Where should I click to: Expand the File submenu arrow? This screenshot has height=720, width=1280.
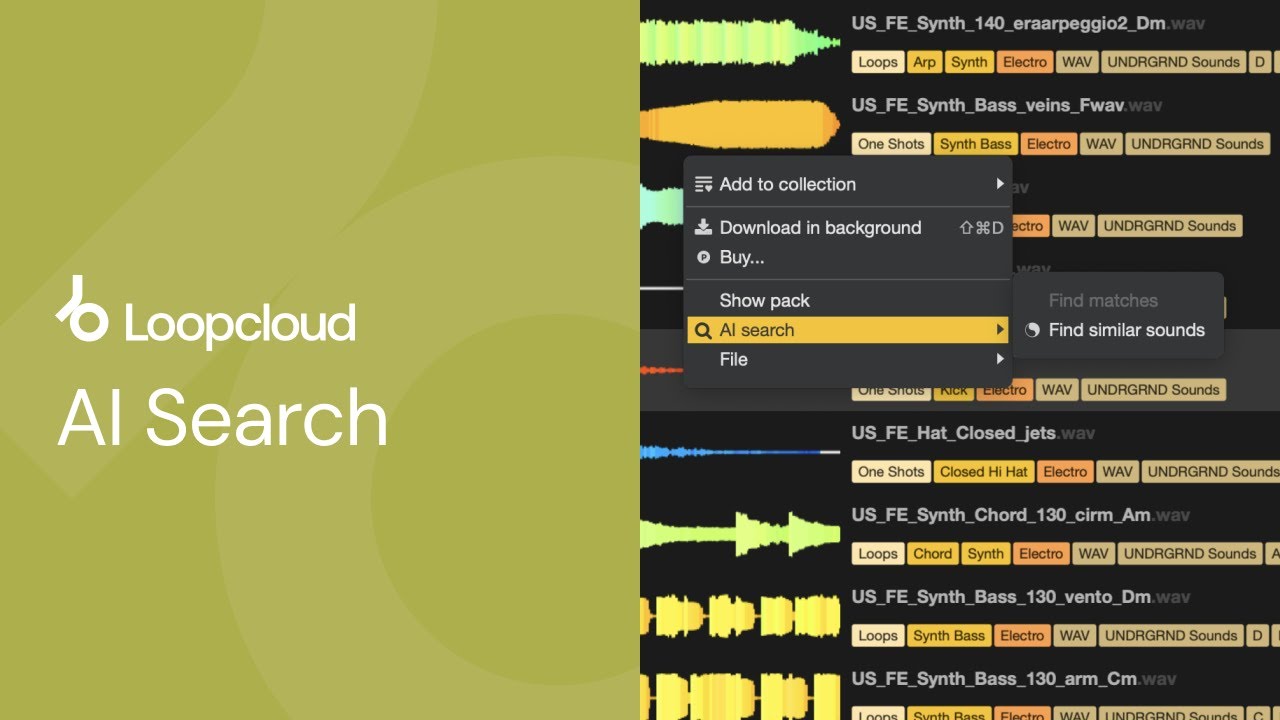pyautogui.click(x=999, y=359)
